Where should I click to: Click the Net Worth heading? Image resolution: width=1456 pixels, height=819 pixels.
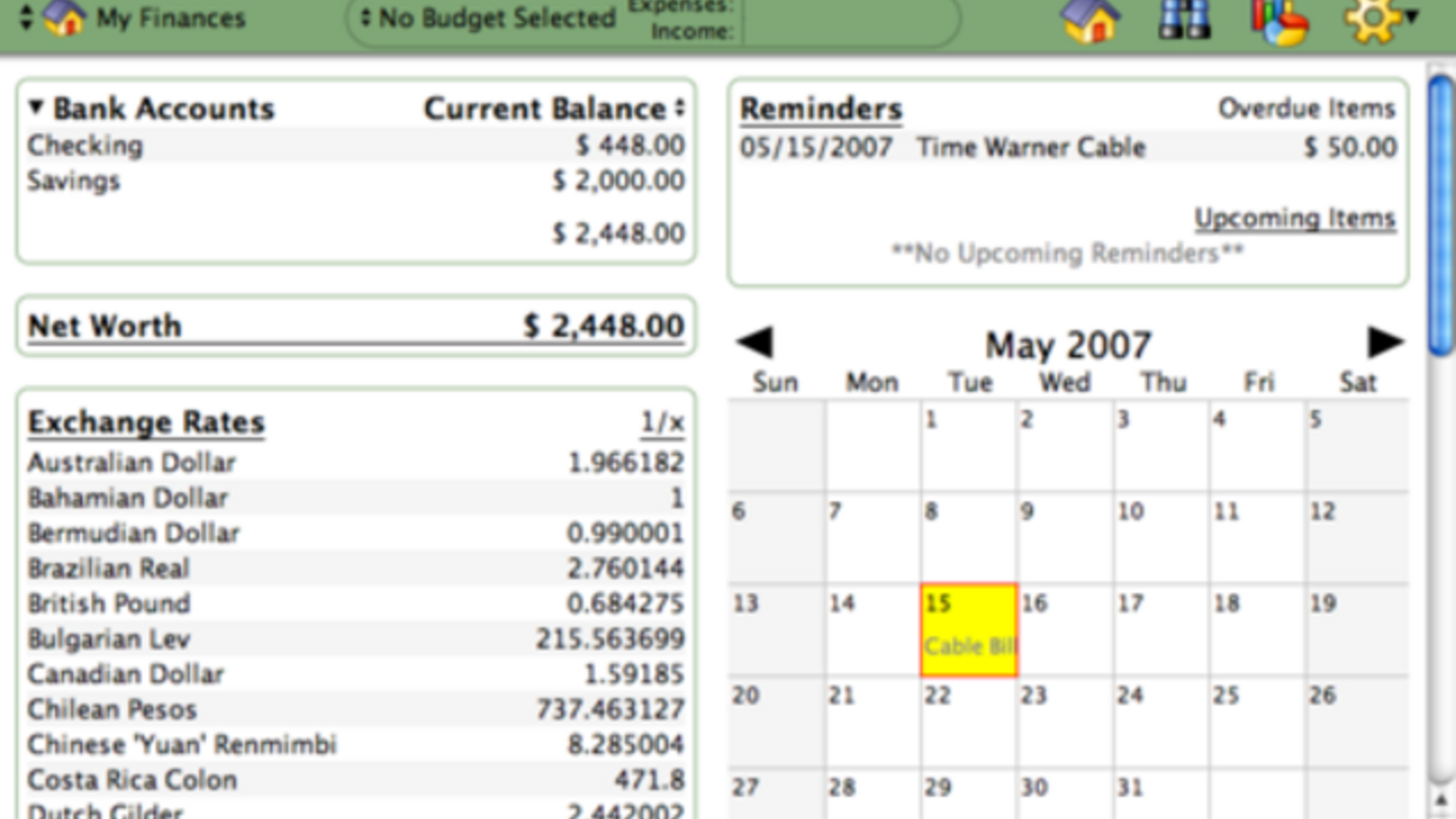point(105,326)
